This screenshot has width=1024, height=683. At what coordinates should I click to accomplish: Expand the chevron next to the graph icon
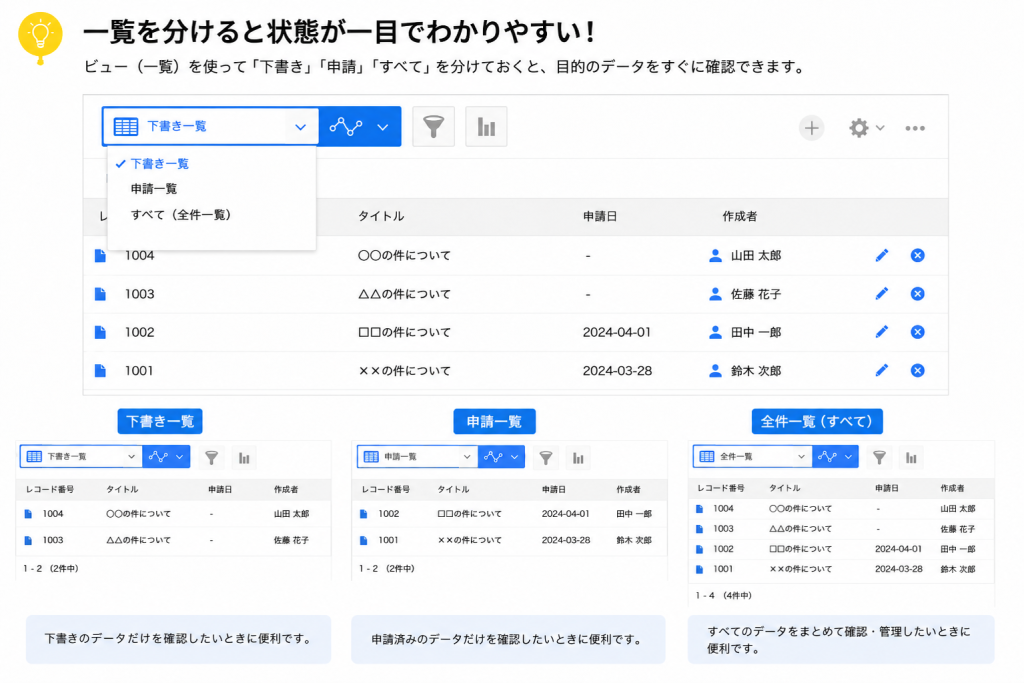383,127
